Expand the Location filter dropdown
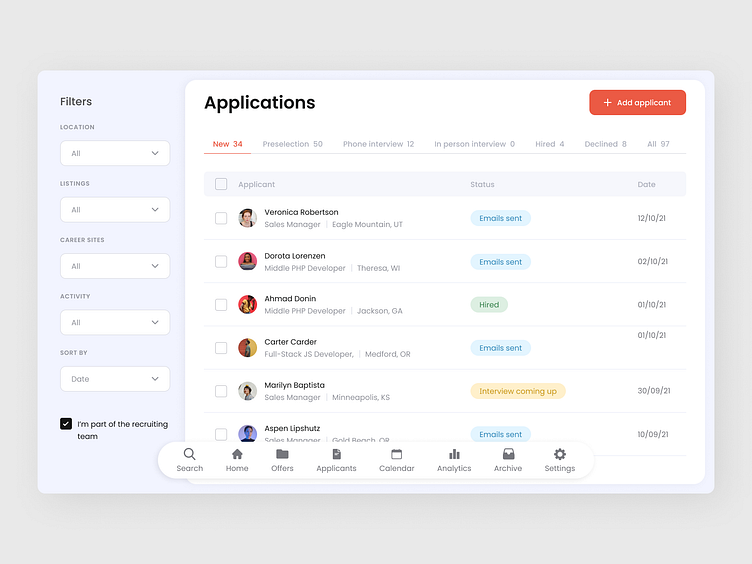The width and height of the screenshot is (752, 564). [x=115, y=153]
